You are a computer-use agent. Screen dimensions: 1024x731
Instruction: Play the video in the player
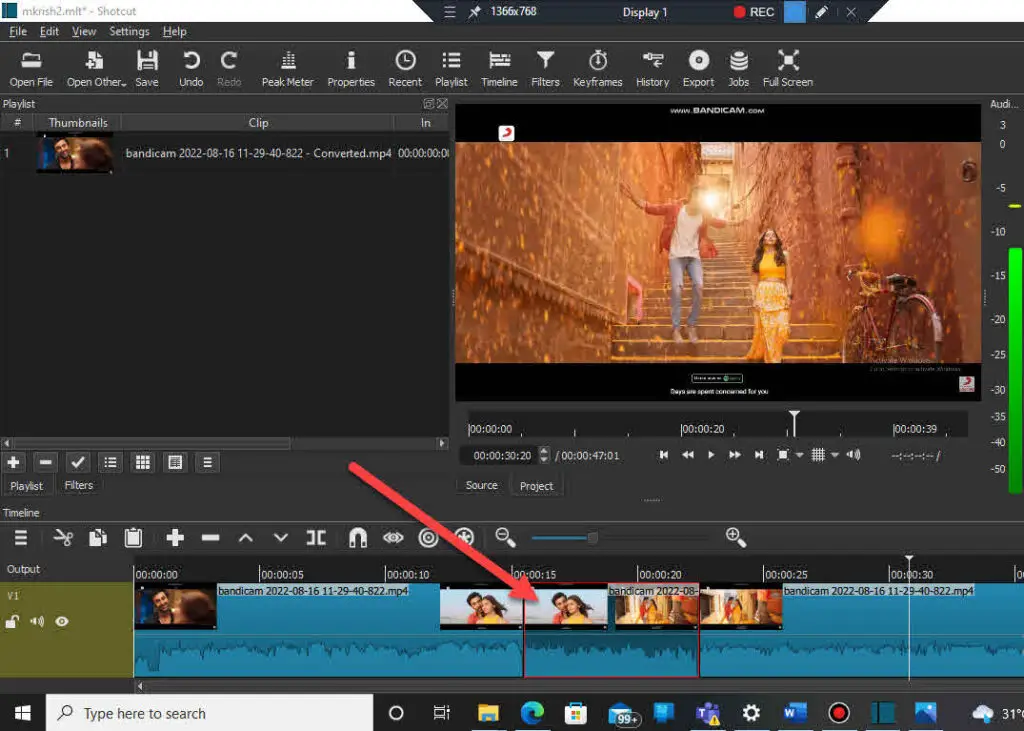(x=711, y=455)
